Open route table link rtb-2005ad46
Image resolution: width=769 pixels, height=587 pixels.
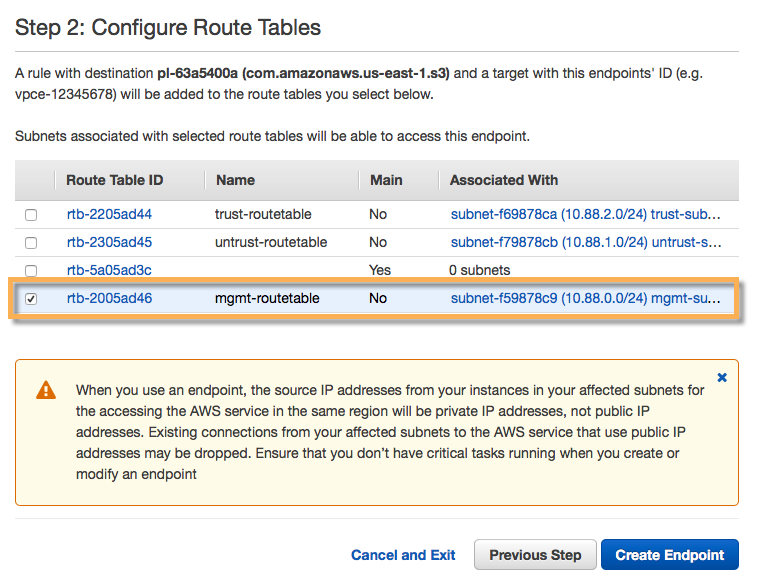109,298
